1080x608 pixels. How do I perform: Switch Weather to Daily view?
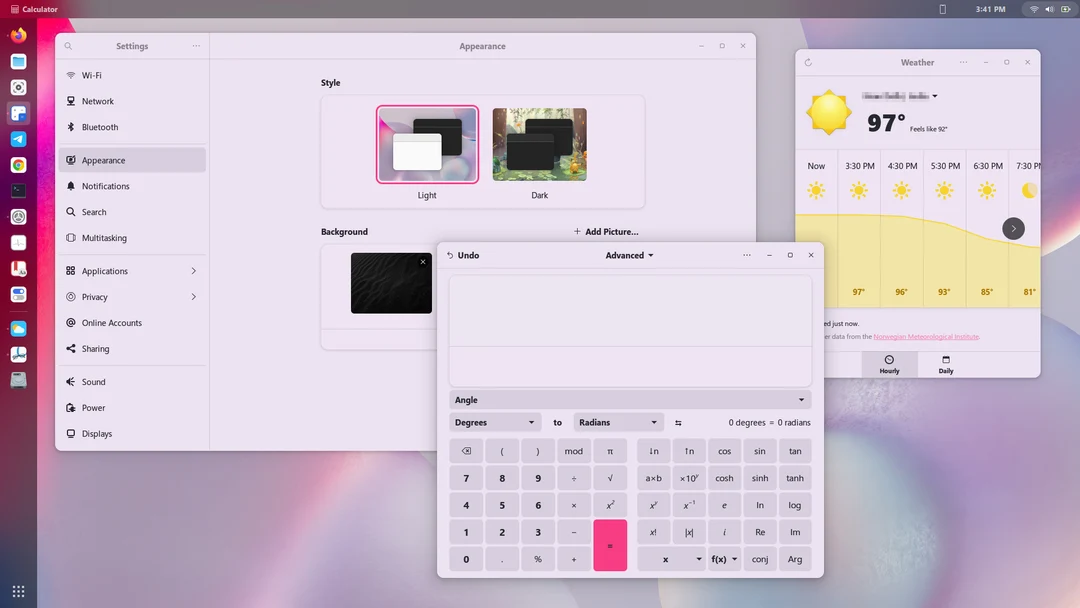pyautogui.click(x=944, y=364)
